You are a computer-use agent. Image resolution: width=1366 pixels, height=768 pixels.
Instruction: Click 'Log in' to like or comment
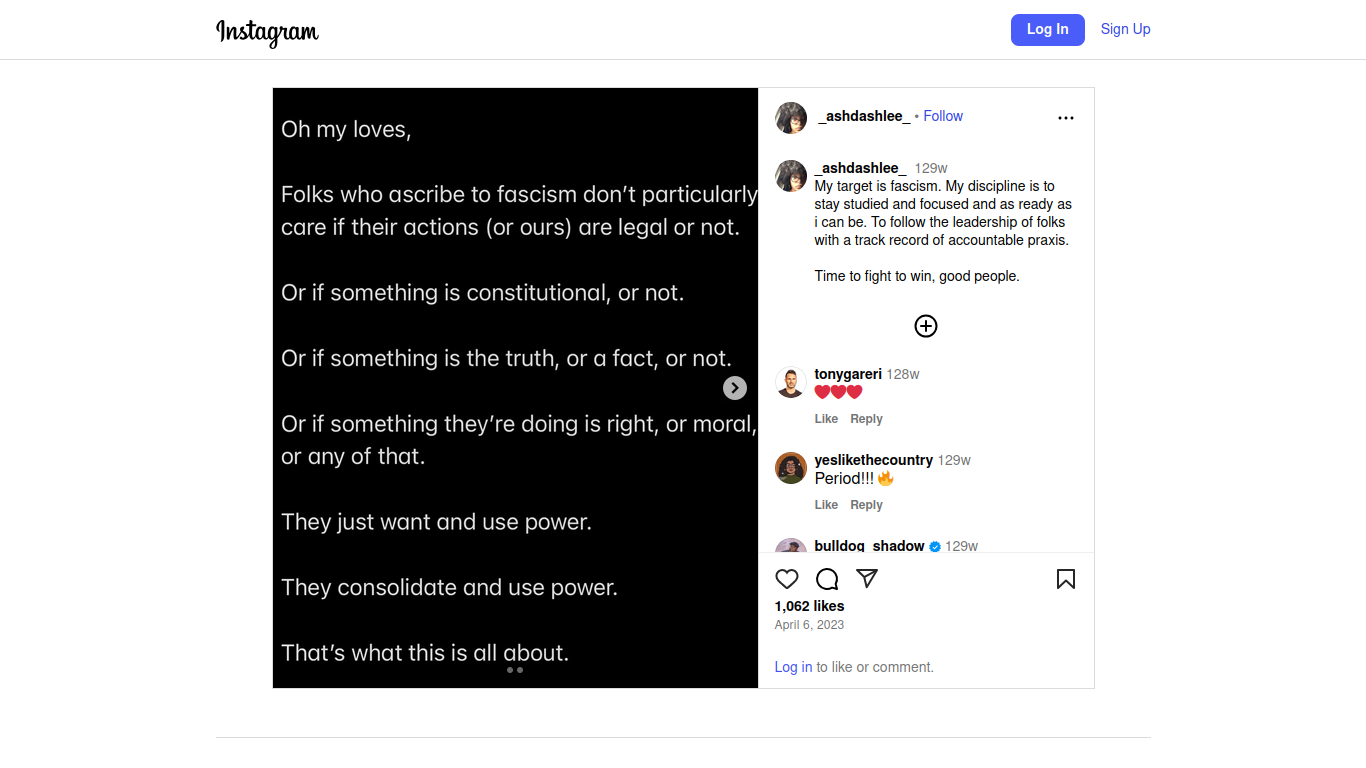tap(793, 667)
